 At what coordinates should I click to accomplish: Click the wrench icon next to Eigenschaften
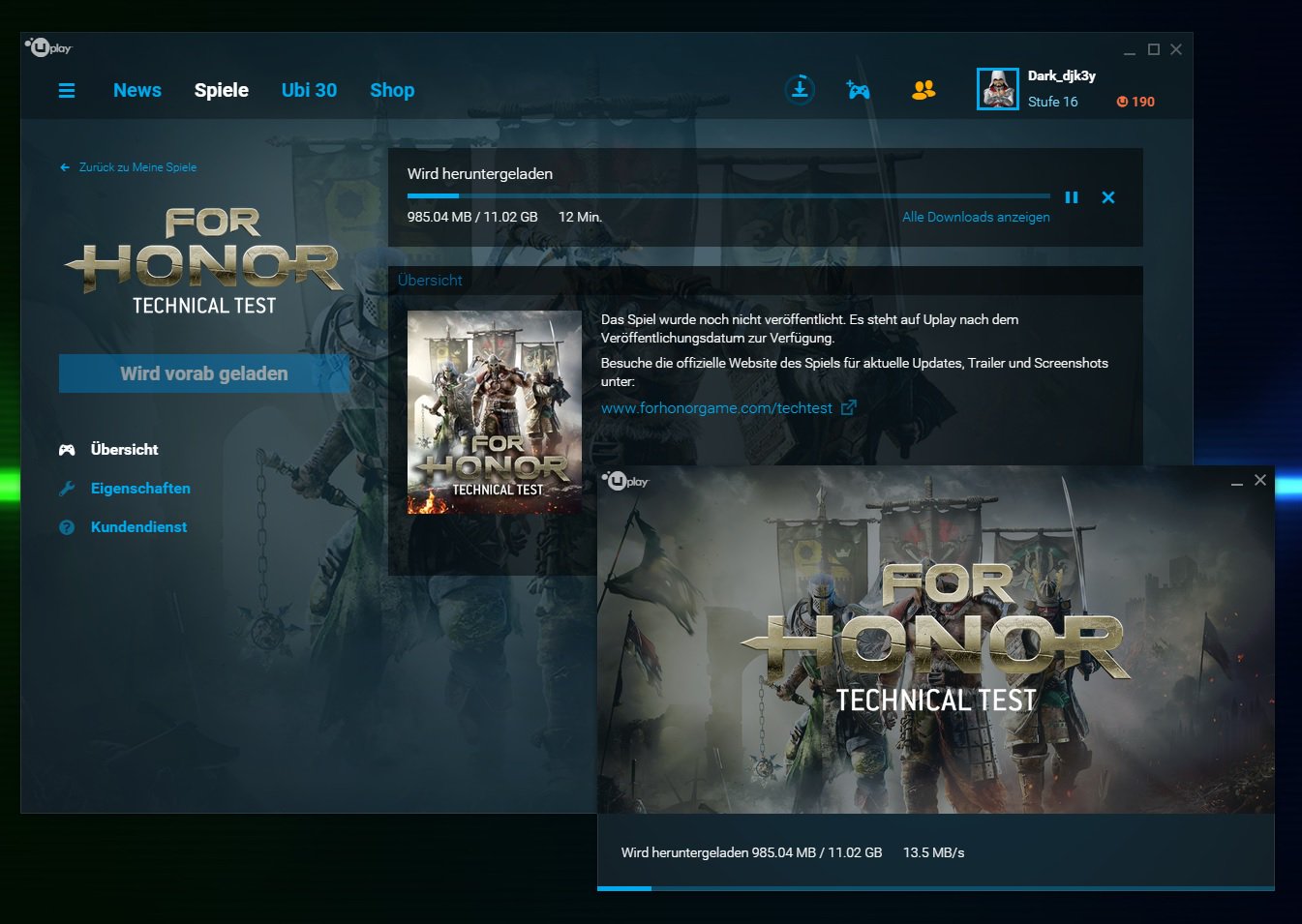click(x=67, y=489)
